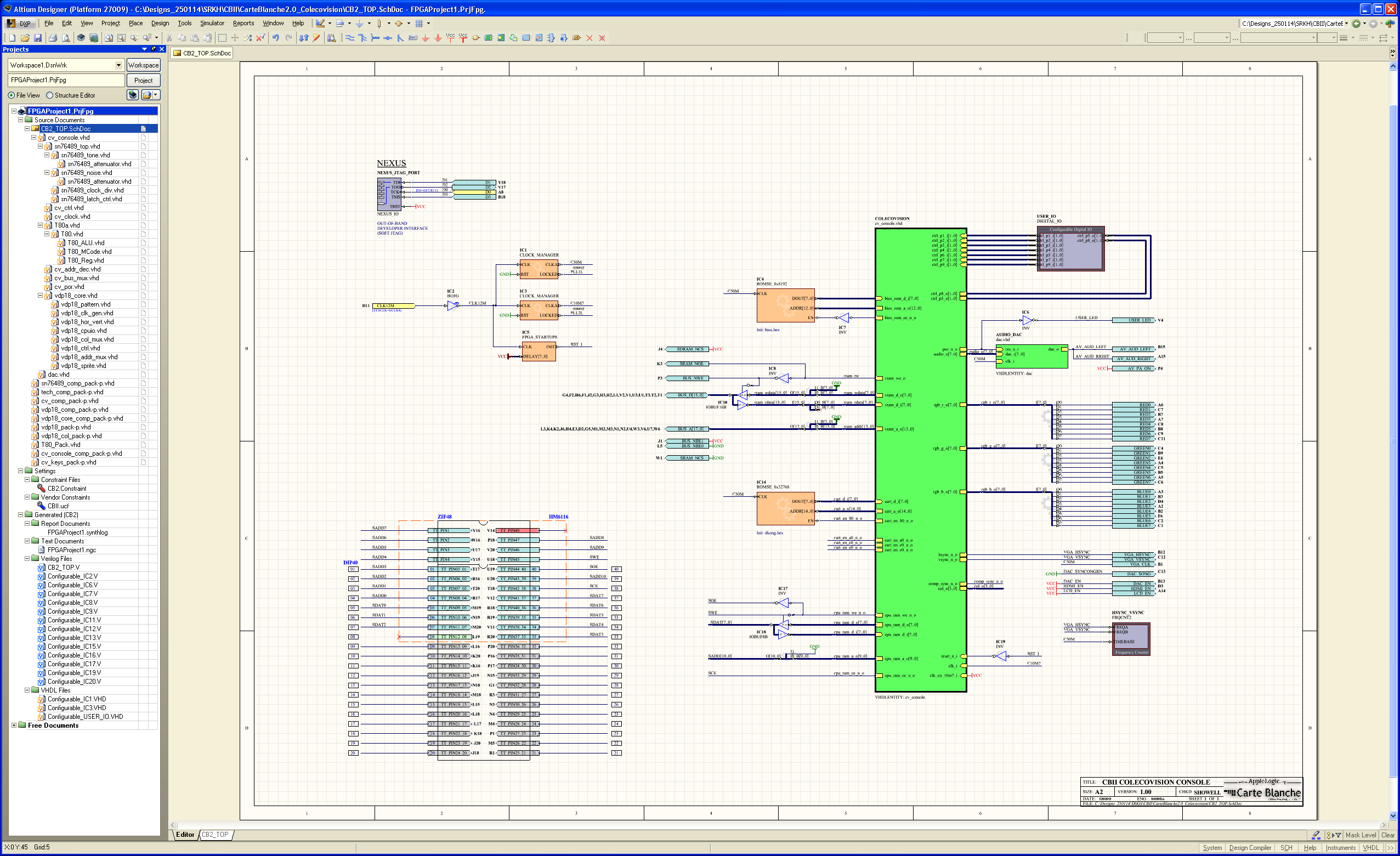Image resolution: width=1400 pixels, height=856 pixels.
Task: Select cv_console.vhd in project tree
Action: [69, 138]
